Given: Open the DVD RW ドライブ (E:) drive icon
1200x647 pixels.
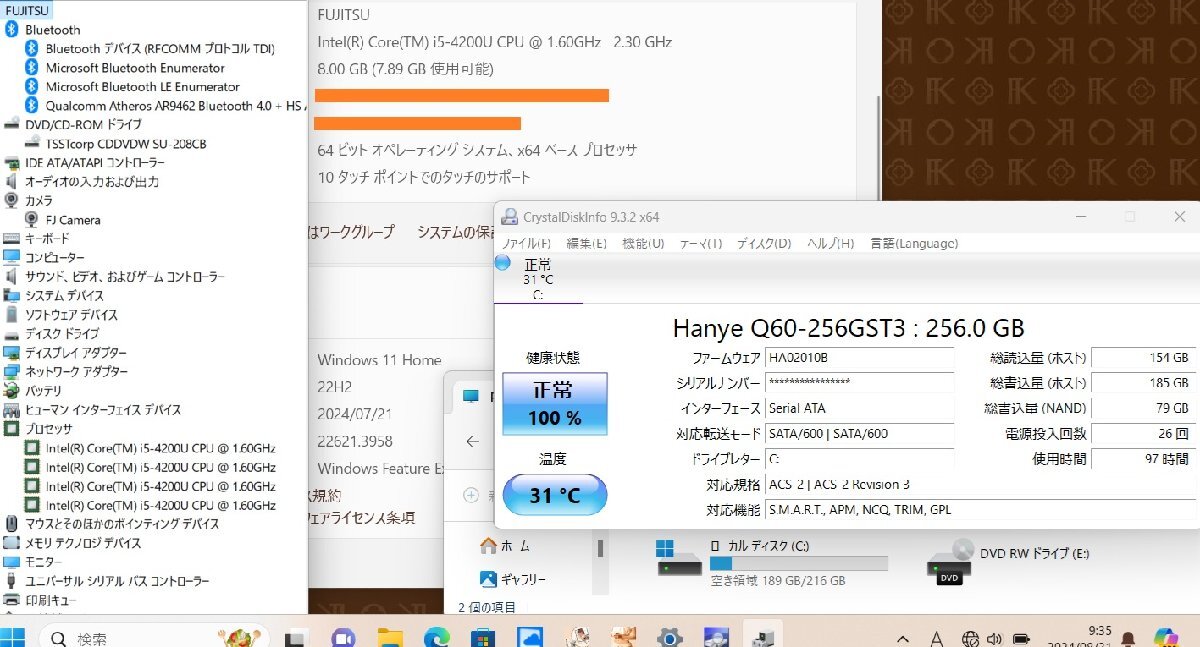Looking at the screenshot, I should click(x=951, y=562).
